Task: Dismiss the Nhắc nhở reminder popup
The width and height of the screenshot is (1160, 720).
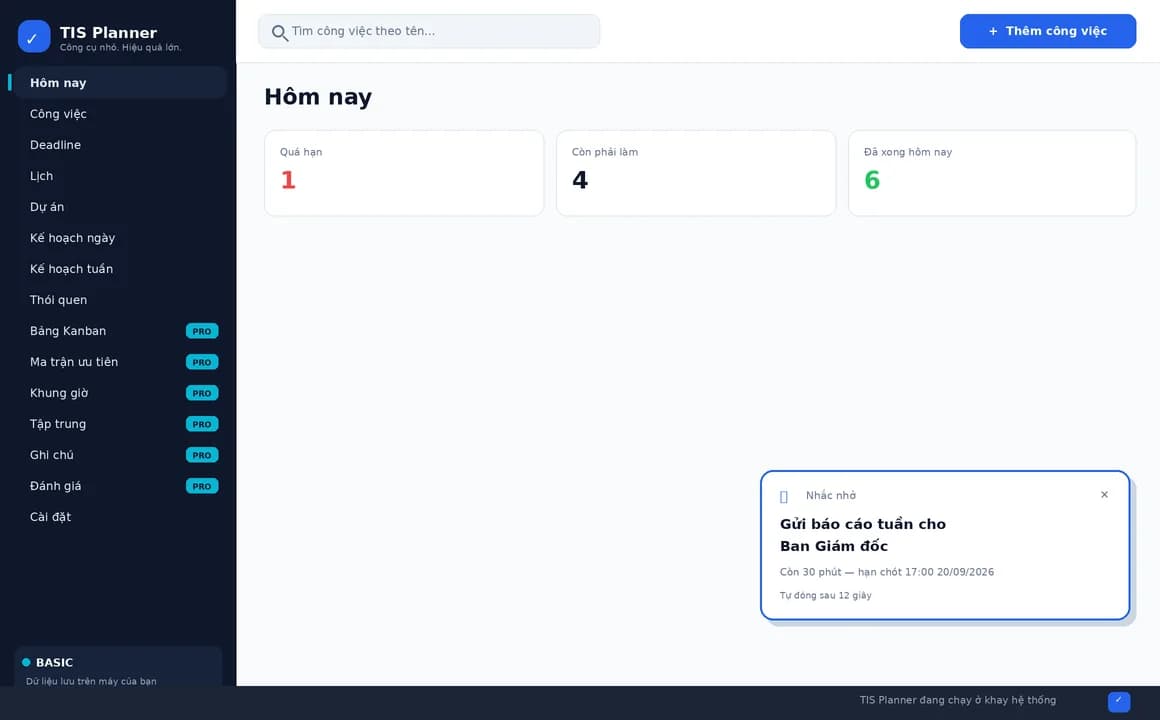Action: 1104,494
